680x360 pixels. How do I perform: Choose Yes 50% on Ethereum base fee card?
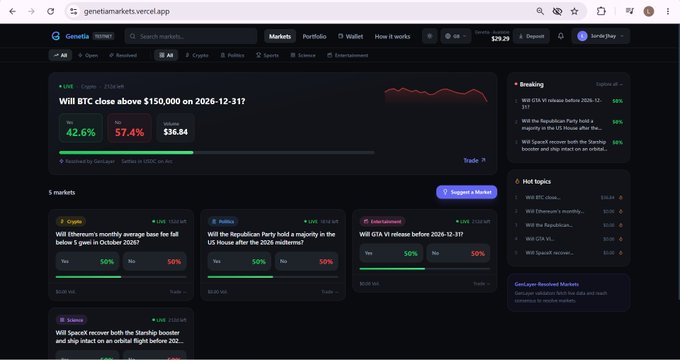[x=88, y=262]
